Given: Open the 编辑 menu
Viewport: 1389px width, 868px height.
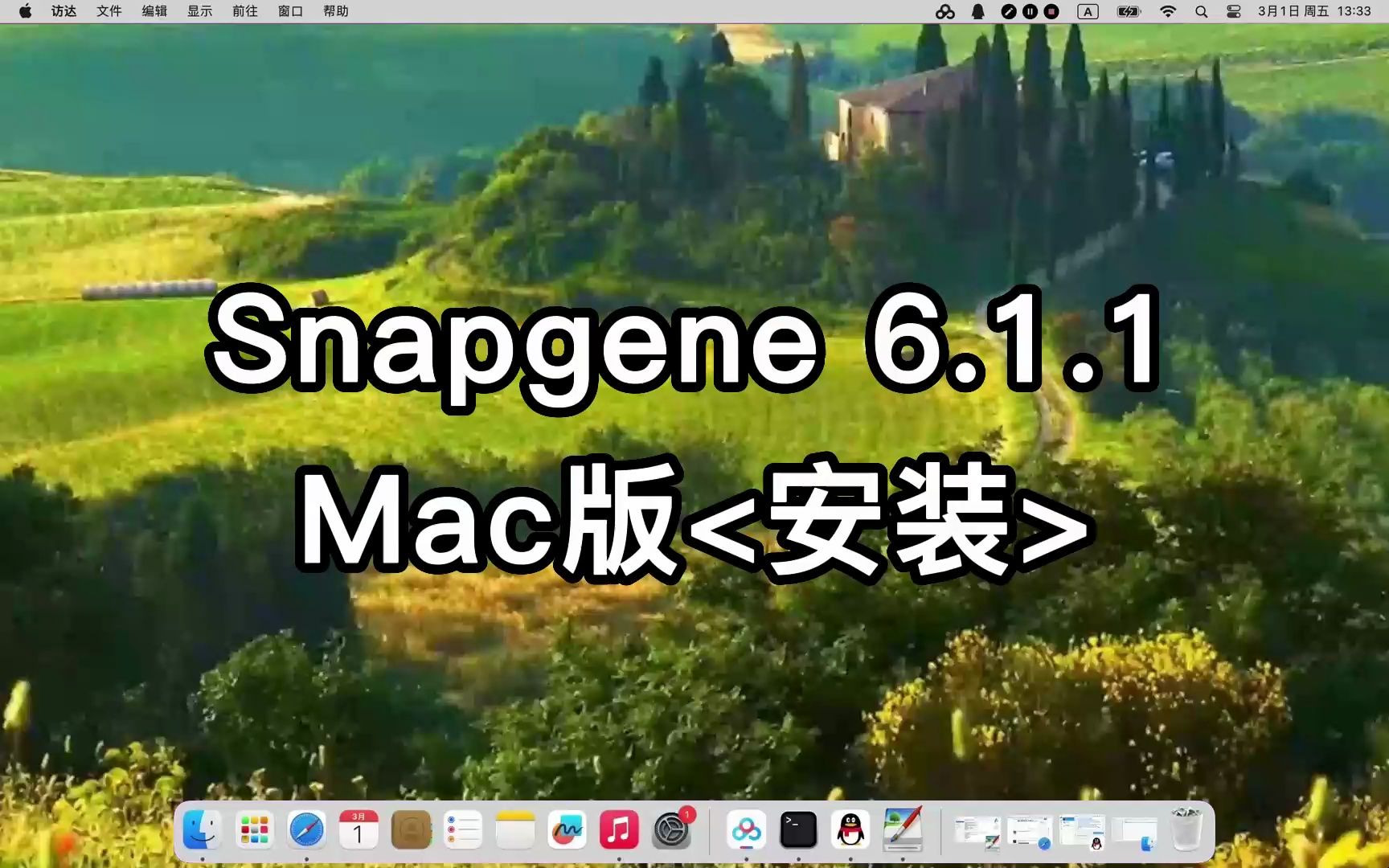Looking at the screenshot, I should point(154,11).
